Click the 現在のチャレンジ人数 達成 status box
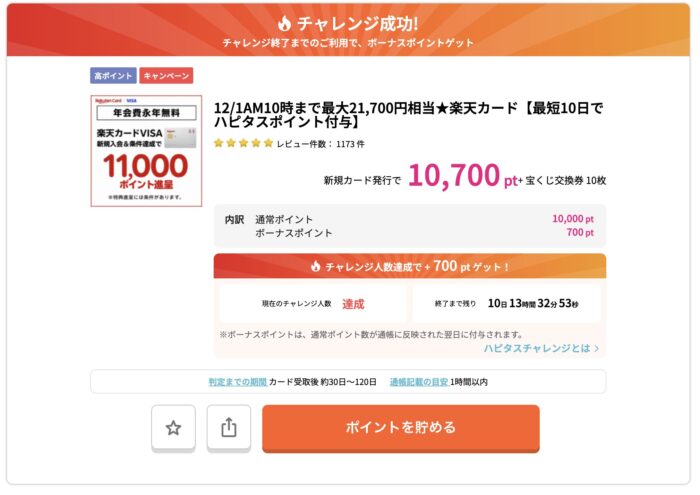Screen dimensions: 700x495 pyautogui.click(x=313, y=303)
